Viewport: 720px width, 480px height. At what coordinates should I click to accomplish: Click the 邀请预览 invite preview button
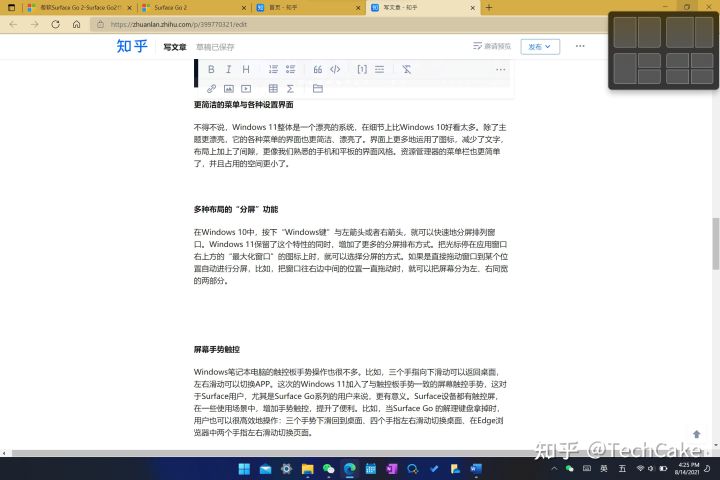[492, 46]
